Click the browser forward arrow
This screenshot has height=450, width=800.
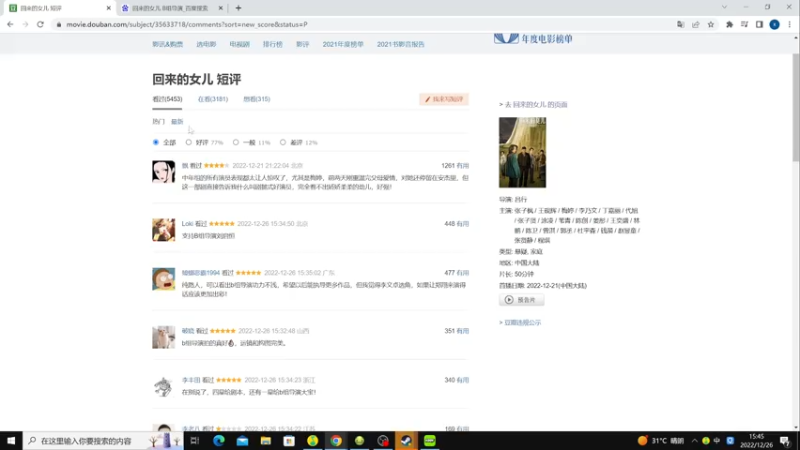pos(25,24)
